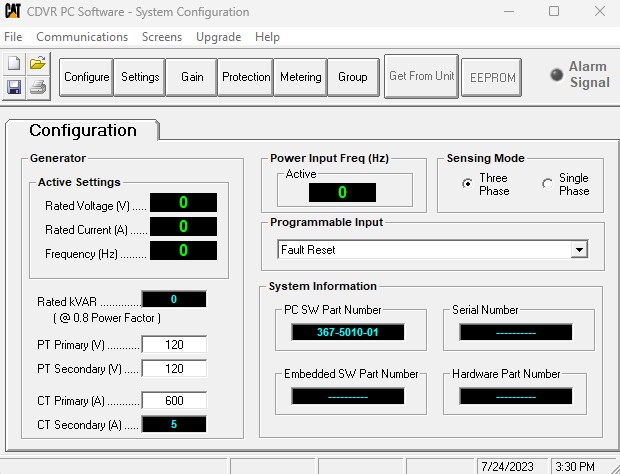
Task: Open the File menu
Action: (x=13, y=37)
